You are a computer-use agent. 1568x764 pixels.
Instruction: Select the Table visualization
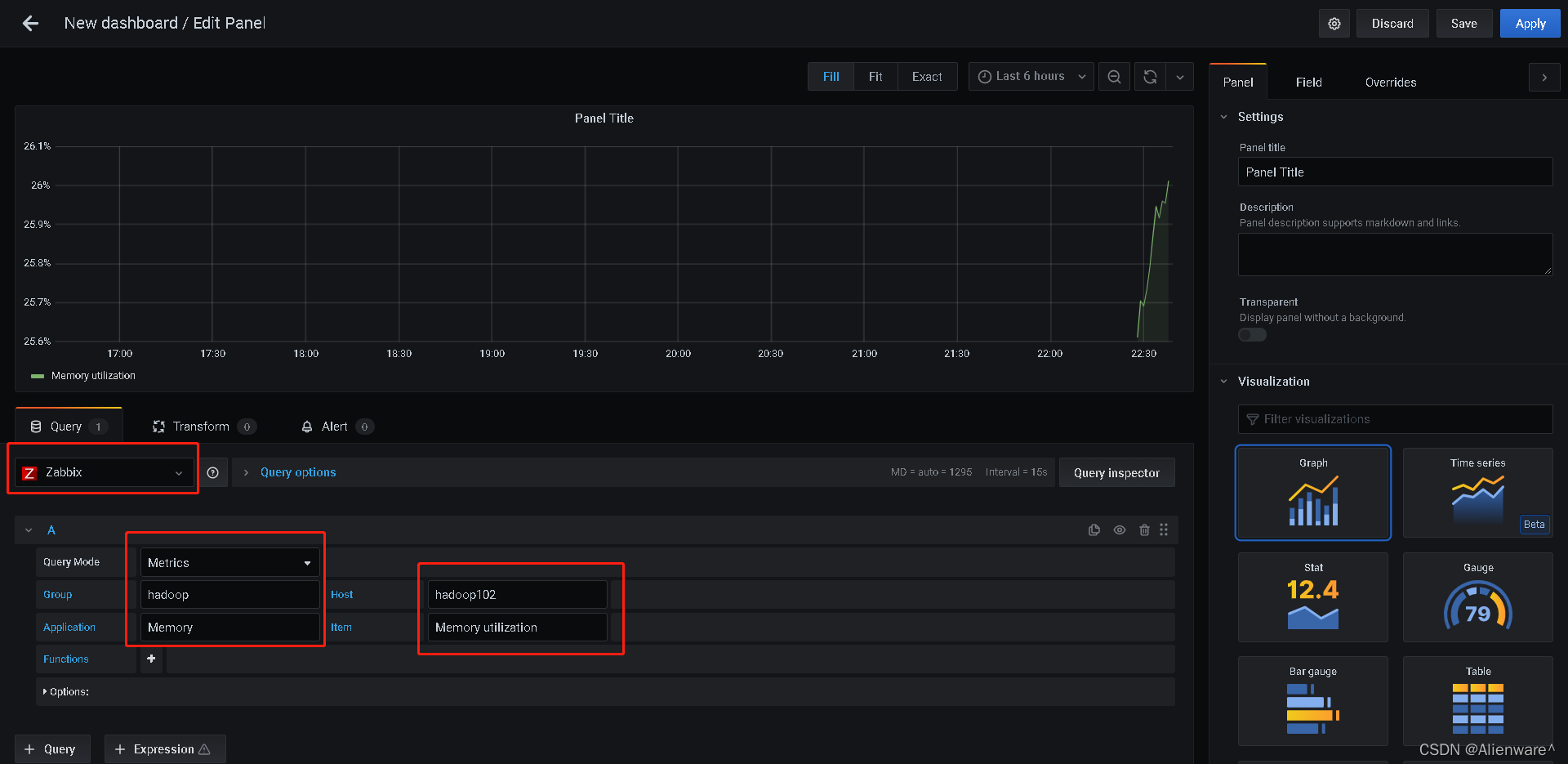1478,701
